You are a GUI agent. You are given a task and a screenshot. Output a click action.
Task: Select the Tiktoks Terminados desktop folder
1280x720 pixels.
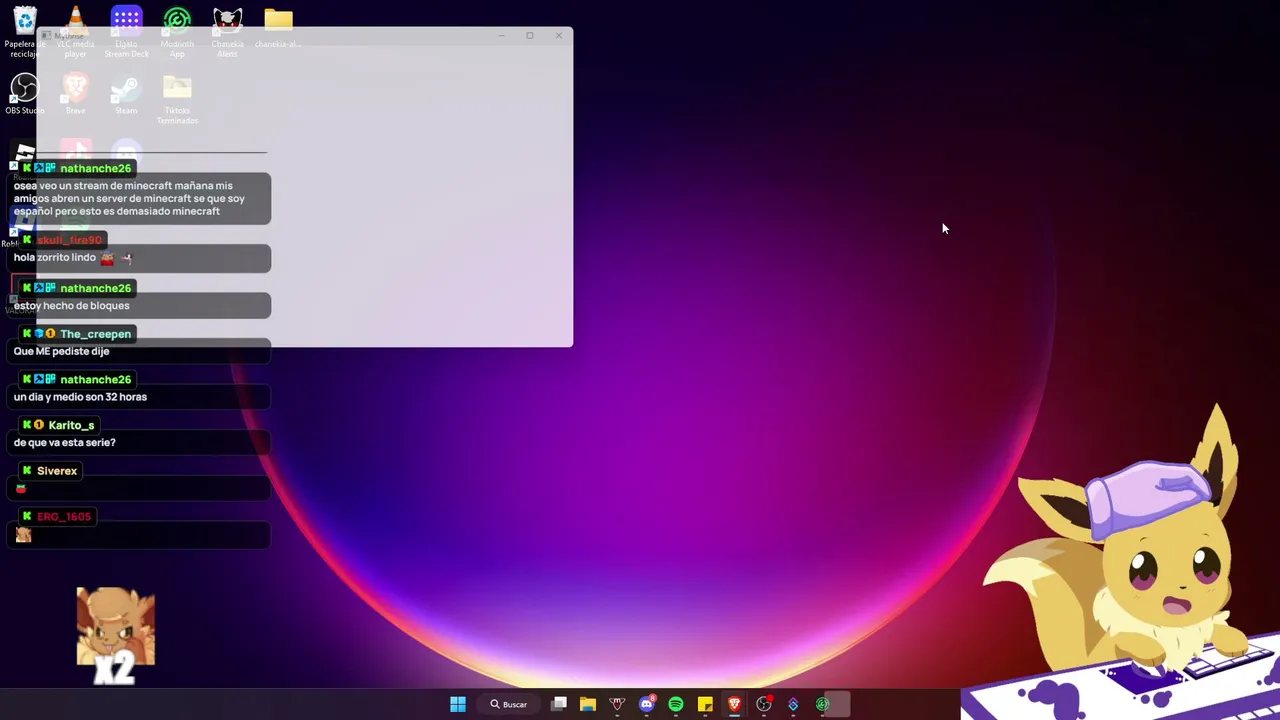(x=177, y=100)
